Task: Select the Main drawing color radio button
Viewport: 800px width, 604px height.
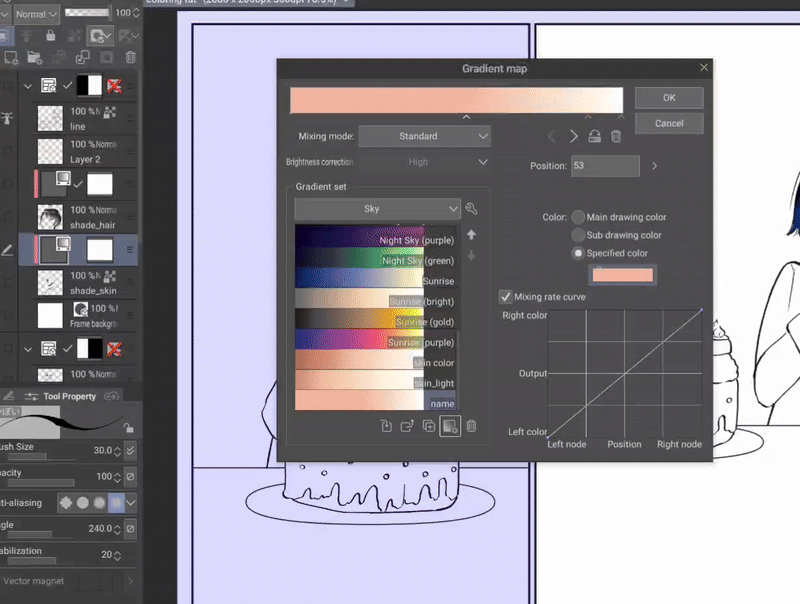Action: tap(578, 217)
